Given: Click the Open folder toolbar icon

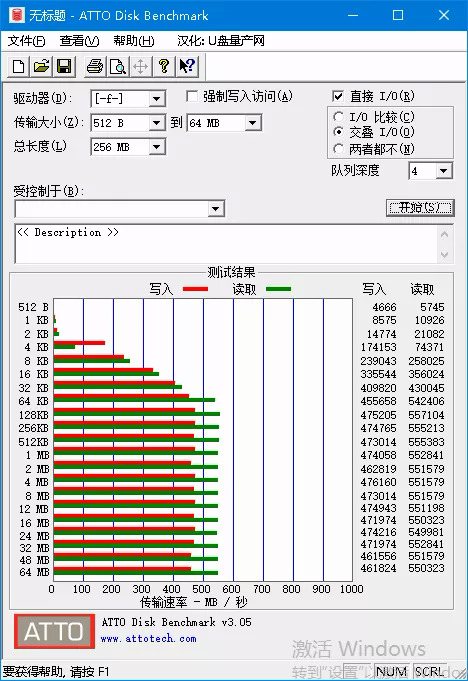Looking at the screenshot, I should tap(42, 67).
